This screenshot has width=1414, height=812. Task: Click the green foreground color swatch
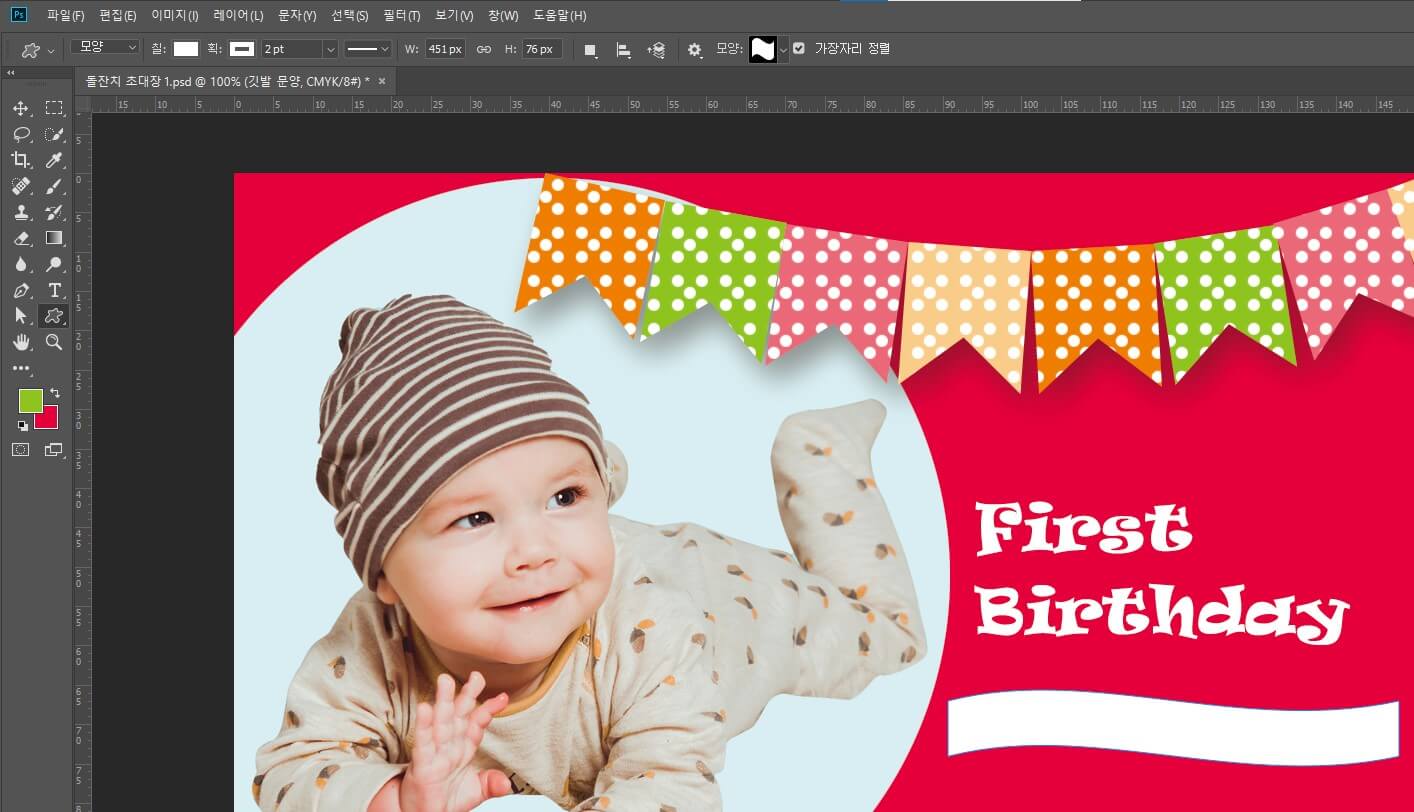click(31, 401)
